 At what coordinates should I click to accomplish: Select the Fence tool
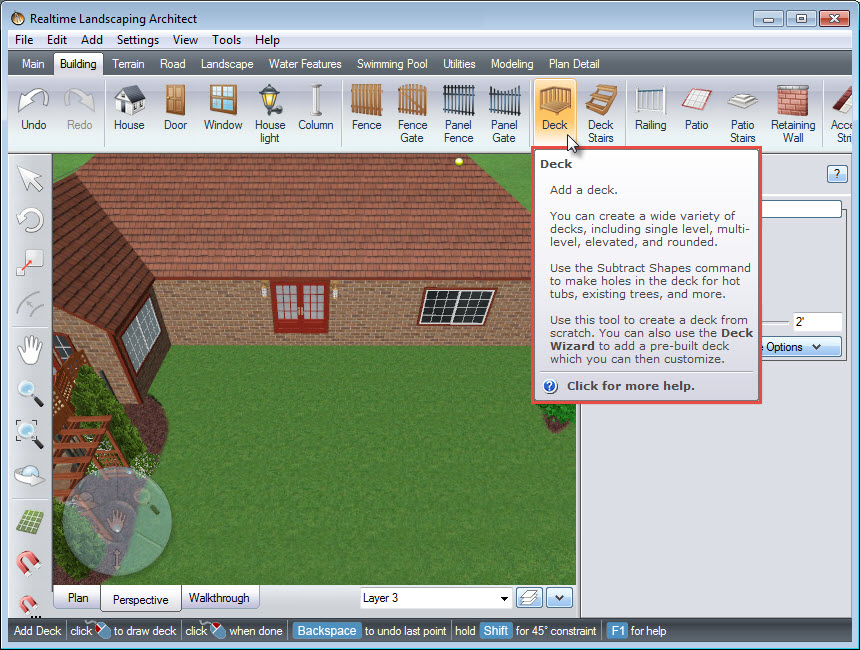(x=366, y=109)
